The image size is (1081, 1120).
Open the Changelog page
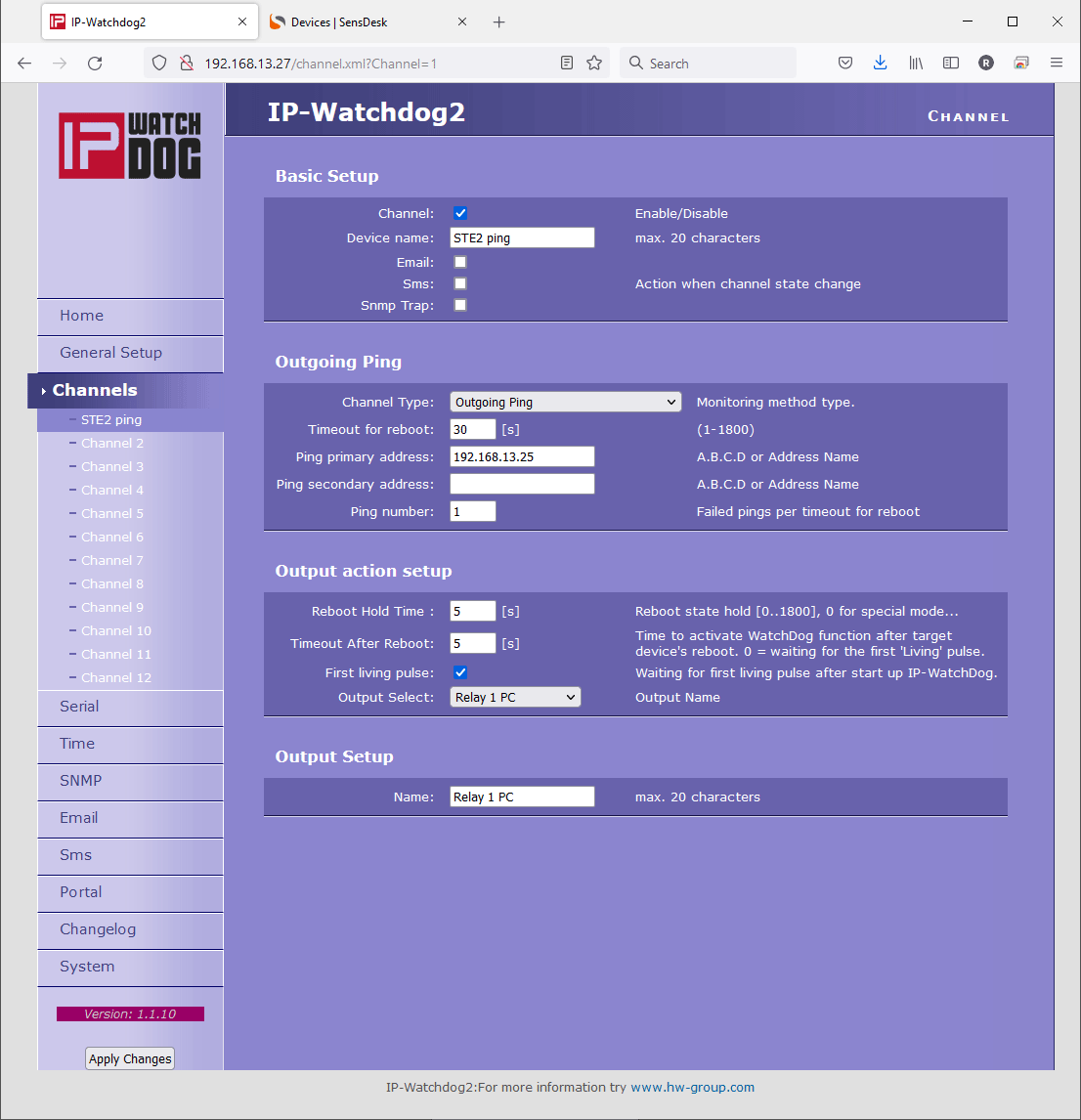[x=131, y=930]
